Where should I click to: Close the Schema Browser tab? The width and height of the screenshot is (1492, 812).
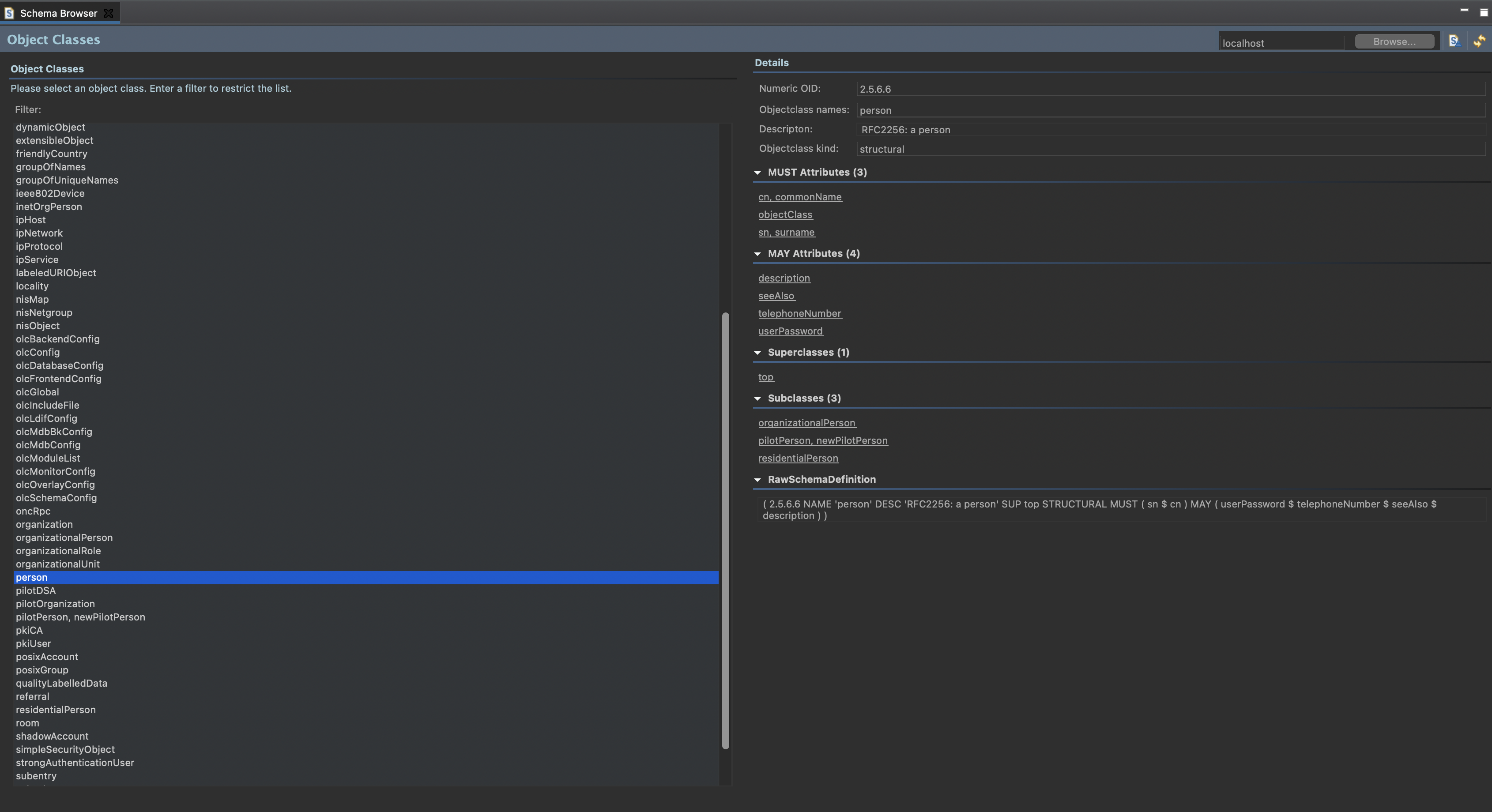pyautogui.click(x=108, y=13)
